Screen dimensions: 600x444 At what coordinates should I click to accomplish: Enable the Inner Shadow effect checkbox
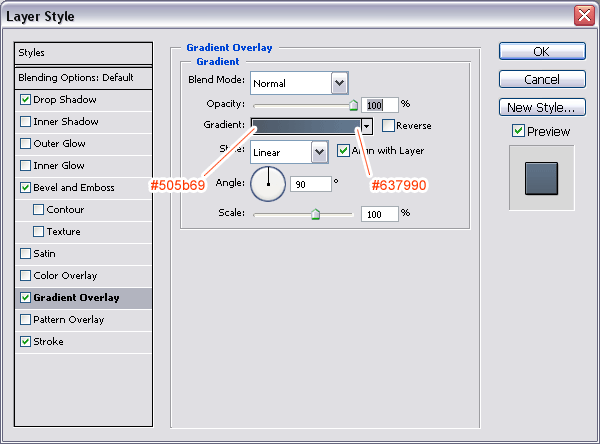click(25, 122)
